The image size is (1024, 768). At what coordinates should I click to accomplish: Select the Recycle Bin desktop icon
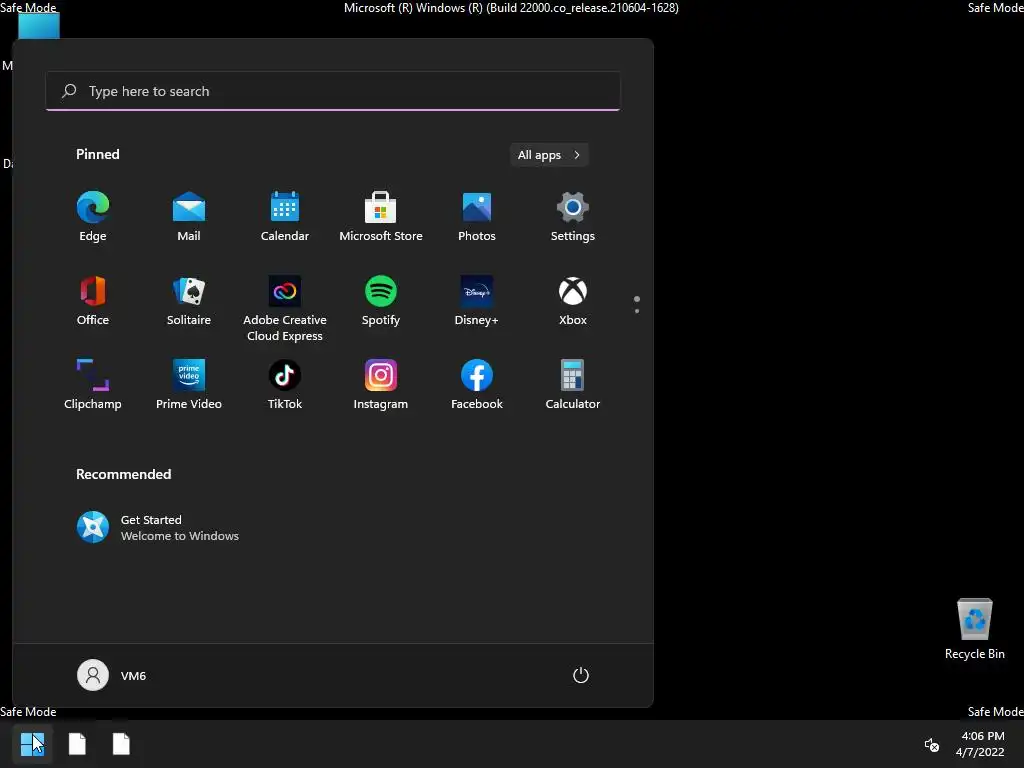coord(974,629)
